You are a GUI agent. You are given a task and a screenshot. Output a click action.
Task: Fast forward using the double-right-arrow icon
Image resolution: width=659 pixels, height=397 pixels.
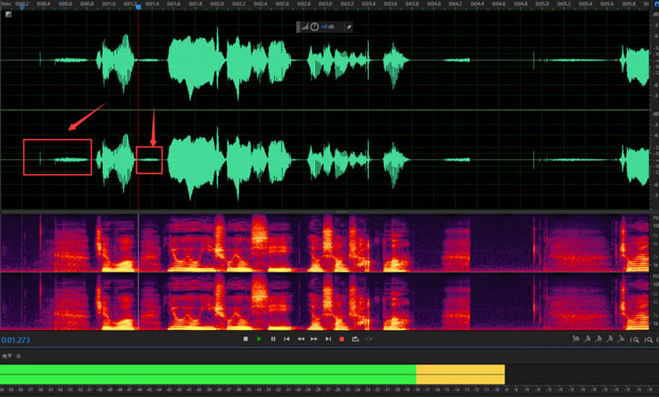(x=314, y=339)
